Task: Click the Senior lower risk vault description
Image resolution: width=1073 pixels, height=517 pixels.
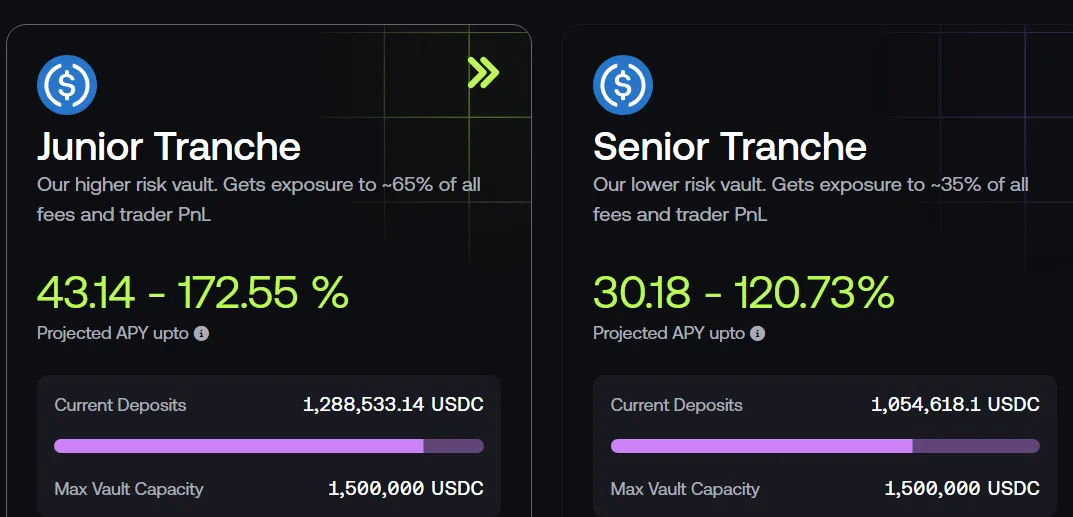Action: [811, 200]
